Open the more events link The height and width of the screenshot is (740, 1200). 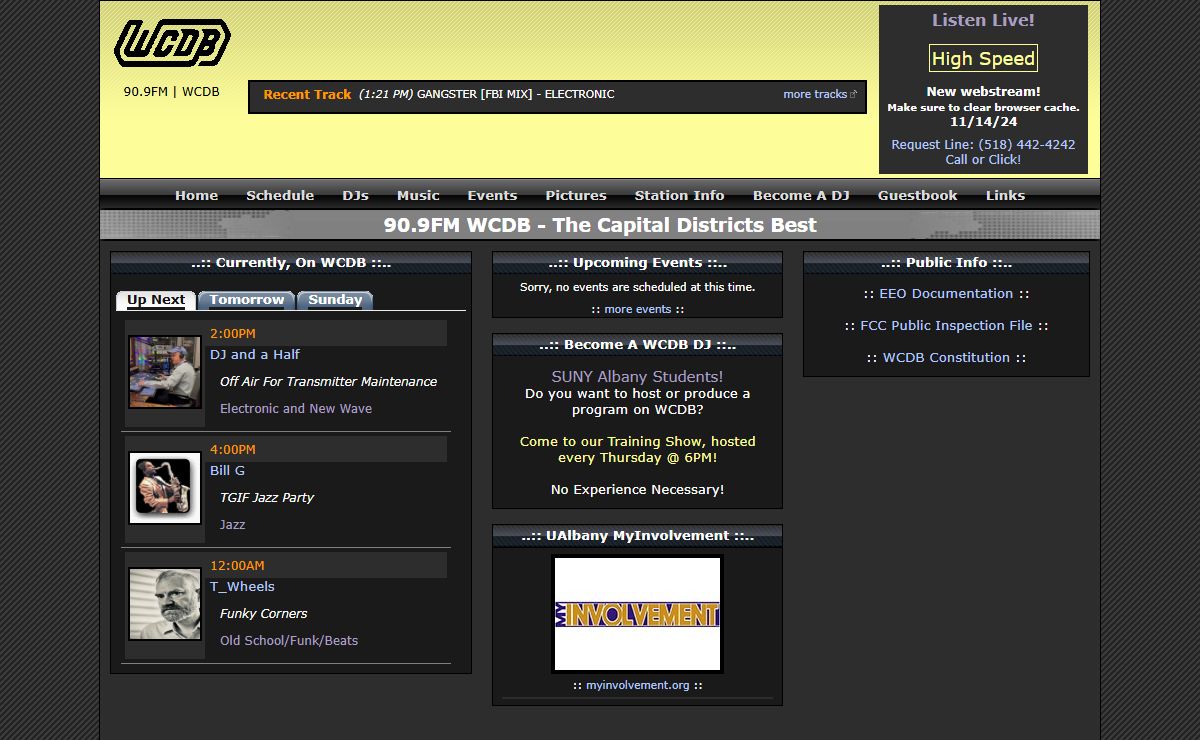click(x=638, y=309)
